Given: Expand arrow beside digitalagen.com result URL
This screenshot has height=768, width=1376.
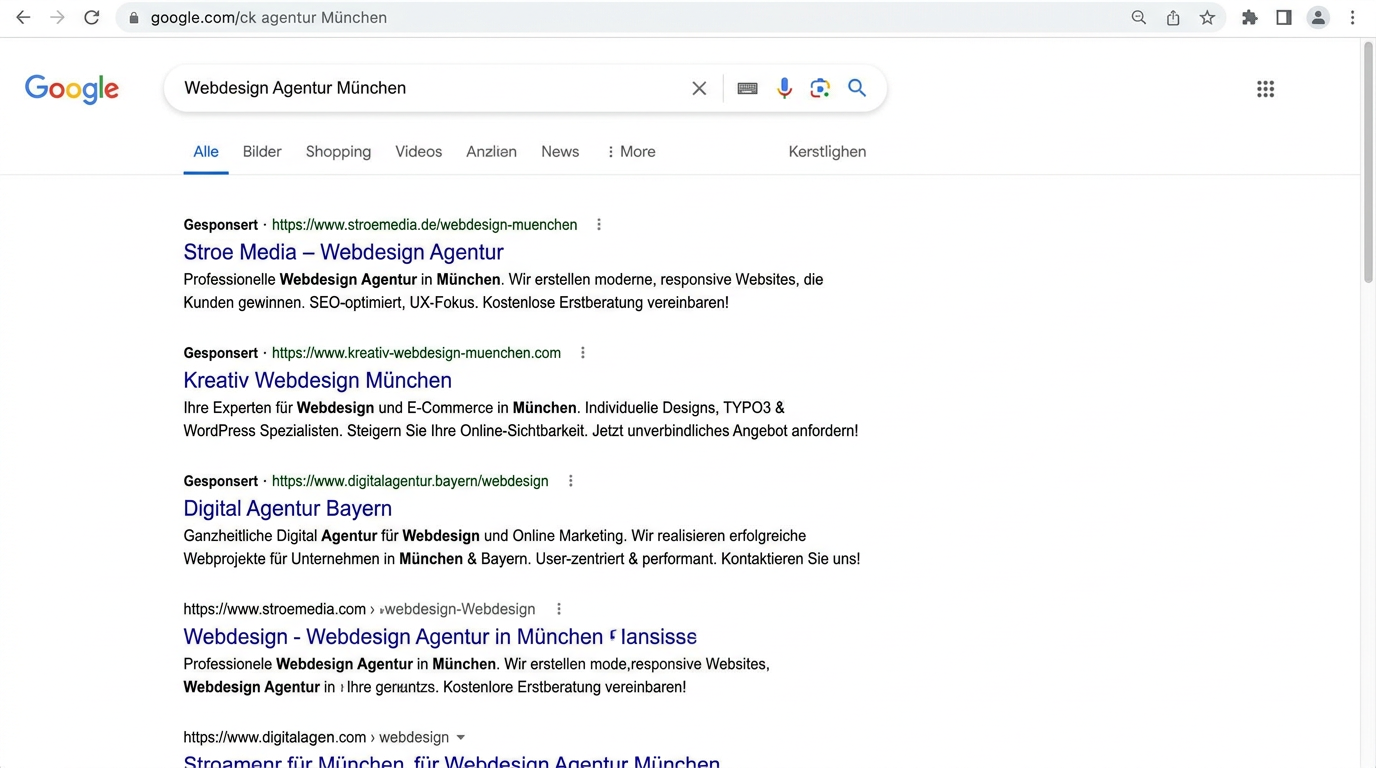Looking at the screenshot, I should pyautogui.click(x=461, y=738).
